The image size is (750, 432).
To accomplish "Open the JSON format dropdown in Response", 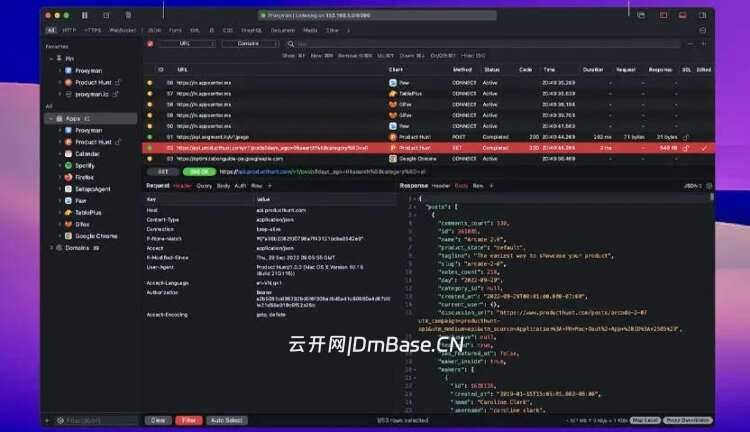I will pyautogui.click(x=693, y=186).
